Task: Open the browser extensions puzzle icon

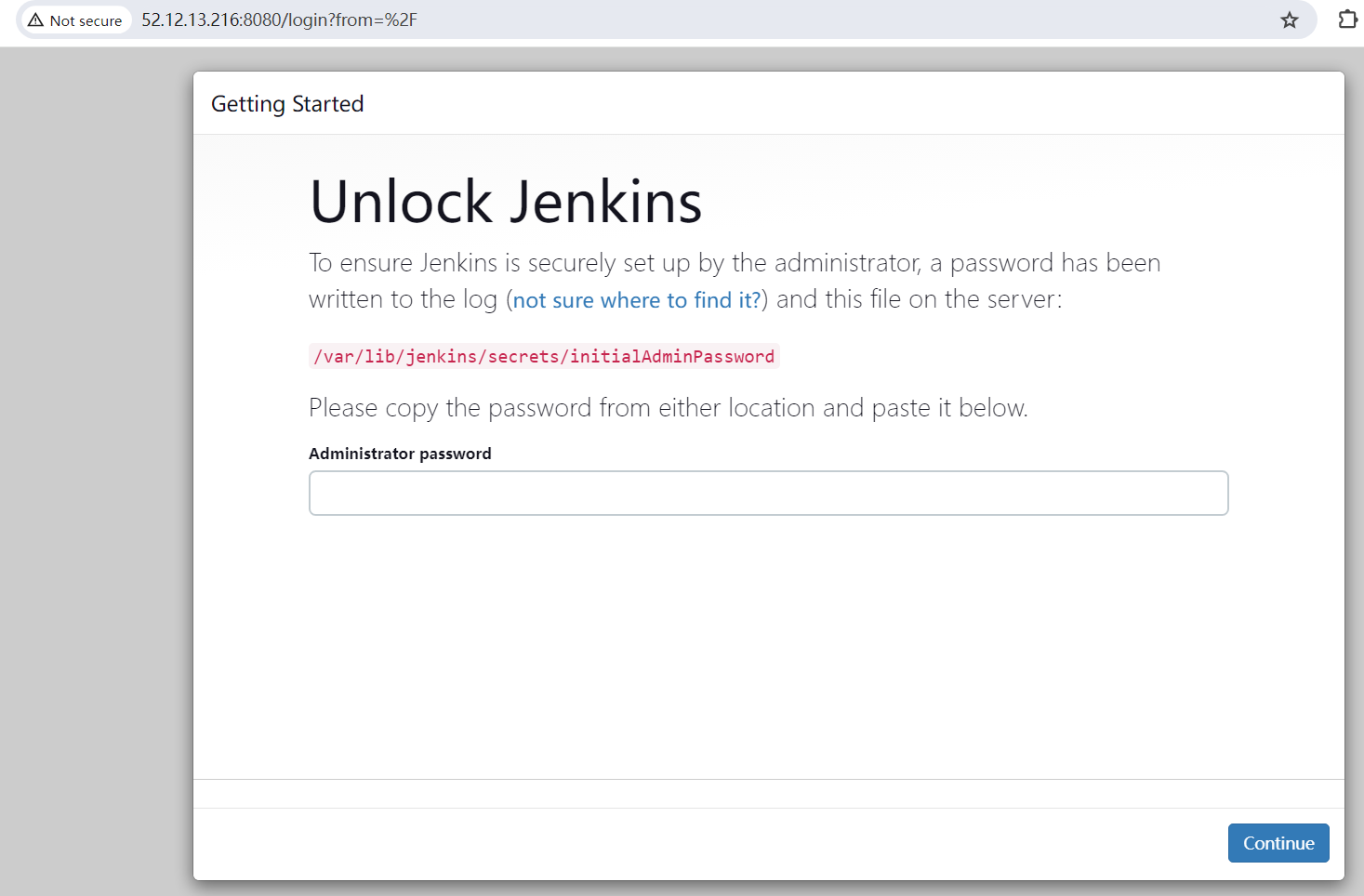Action: (x=1347, y=19)
